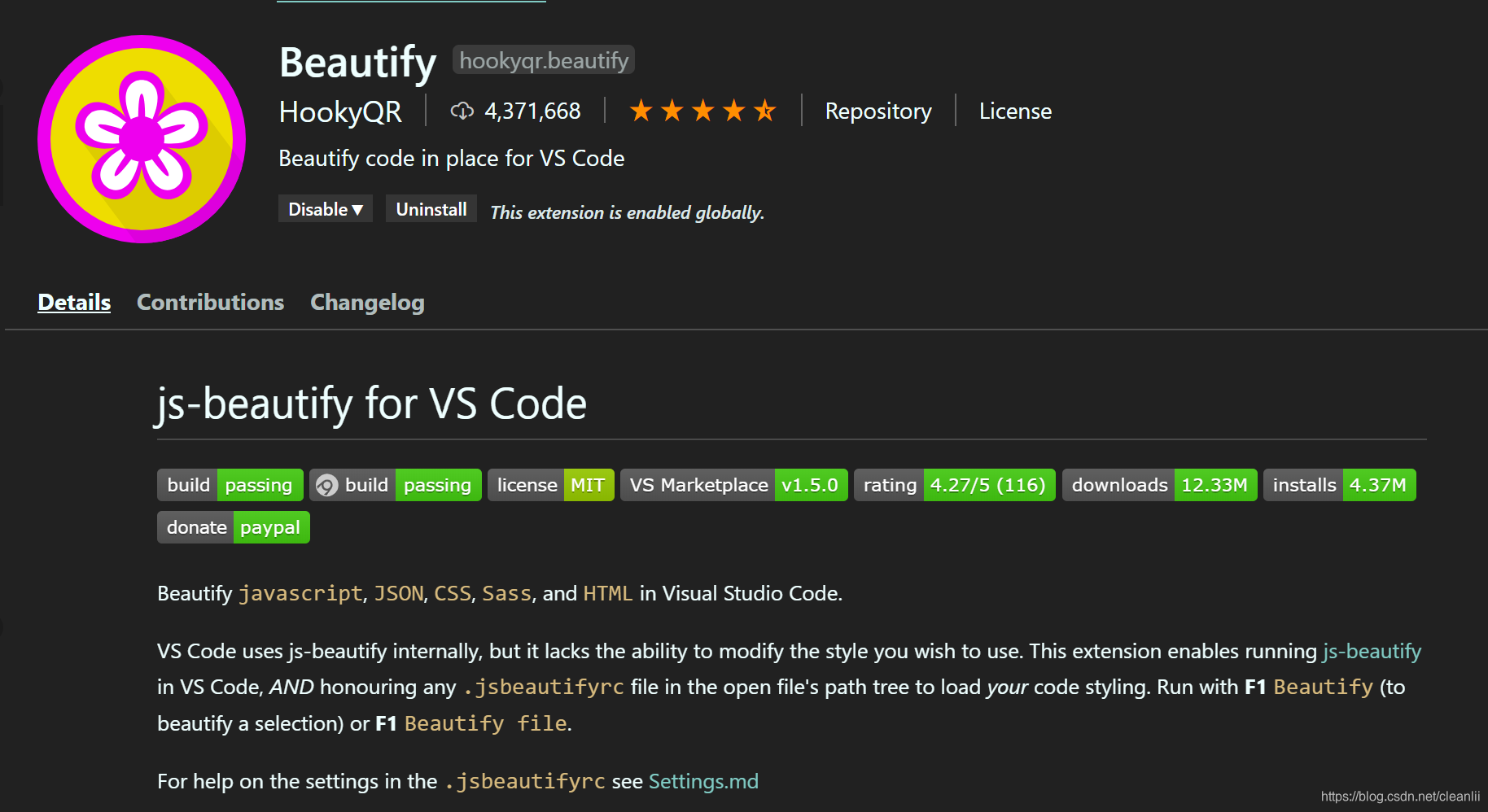The width and height of the screenshot is (1488, 812).
Task: Switch to the Changelog tab
Action: pyautogui.click(x=367, y=303)
